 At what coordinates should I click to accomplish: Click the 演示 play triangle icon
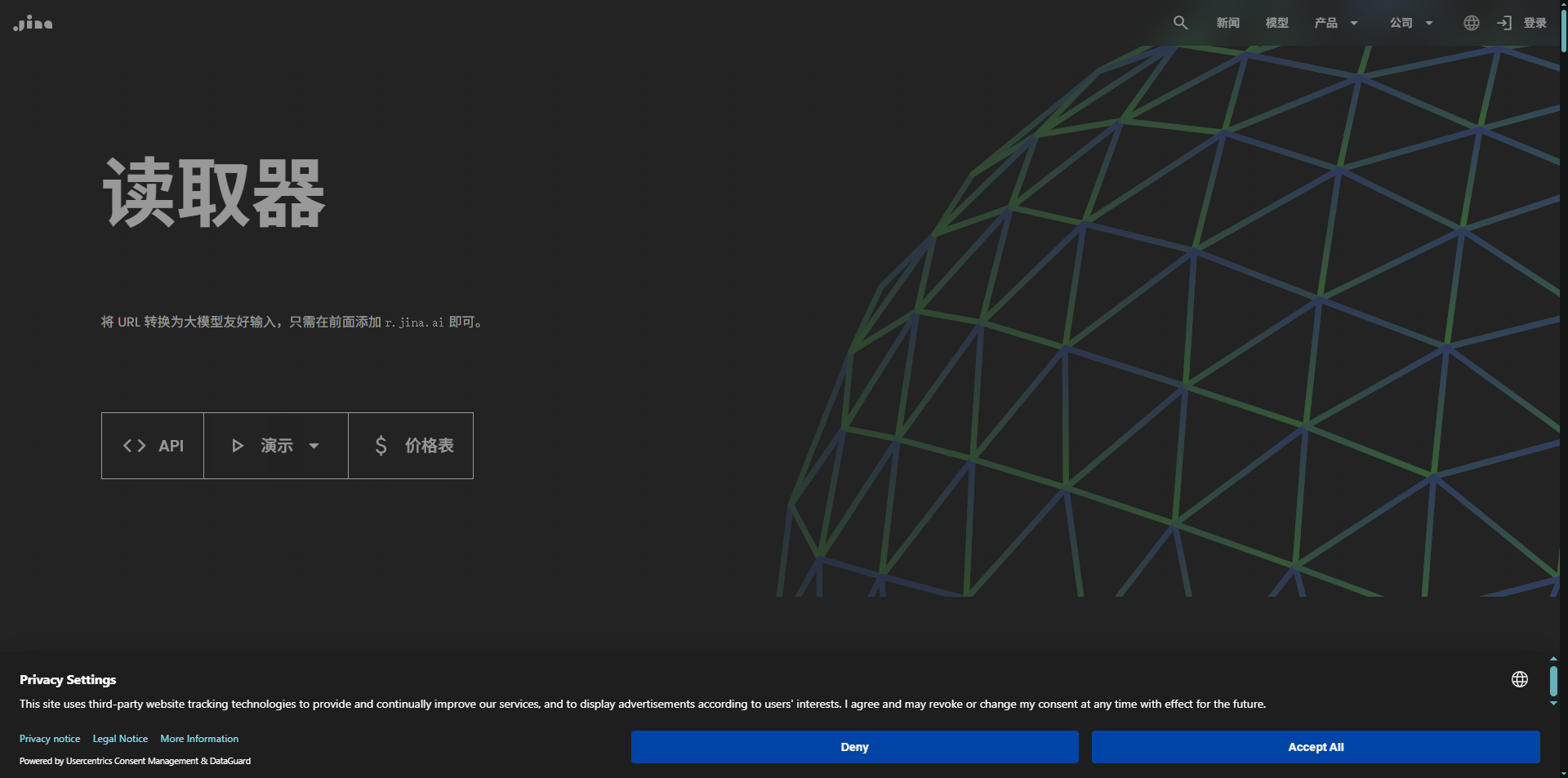click(238, 446)
